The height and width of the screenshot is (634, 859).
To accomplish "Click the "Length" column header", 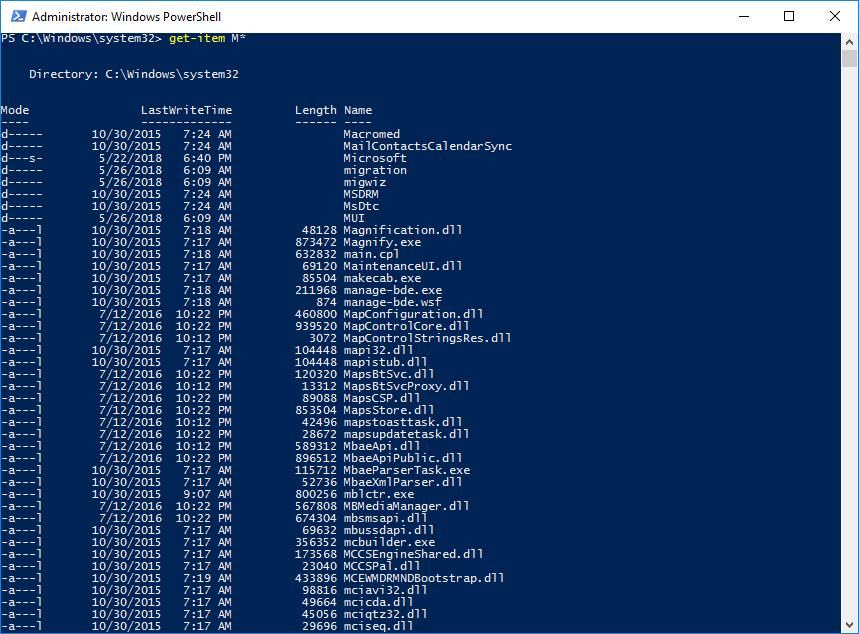I will (315, 110).
